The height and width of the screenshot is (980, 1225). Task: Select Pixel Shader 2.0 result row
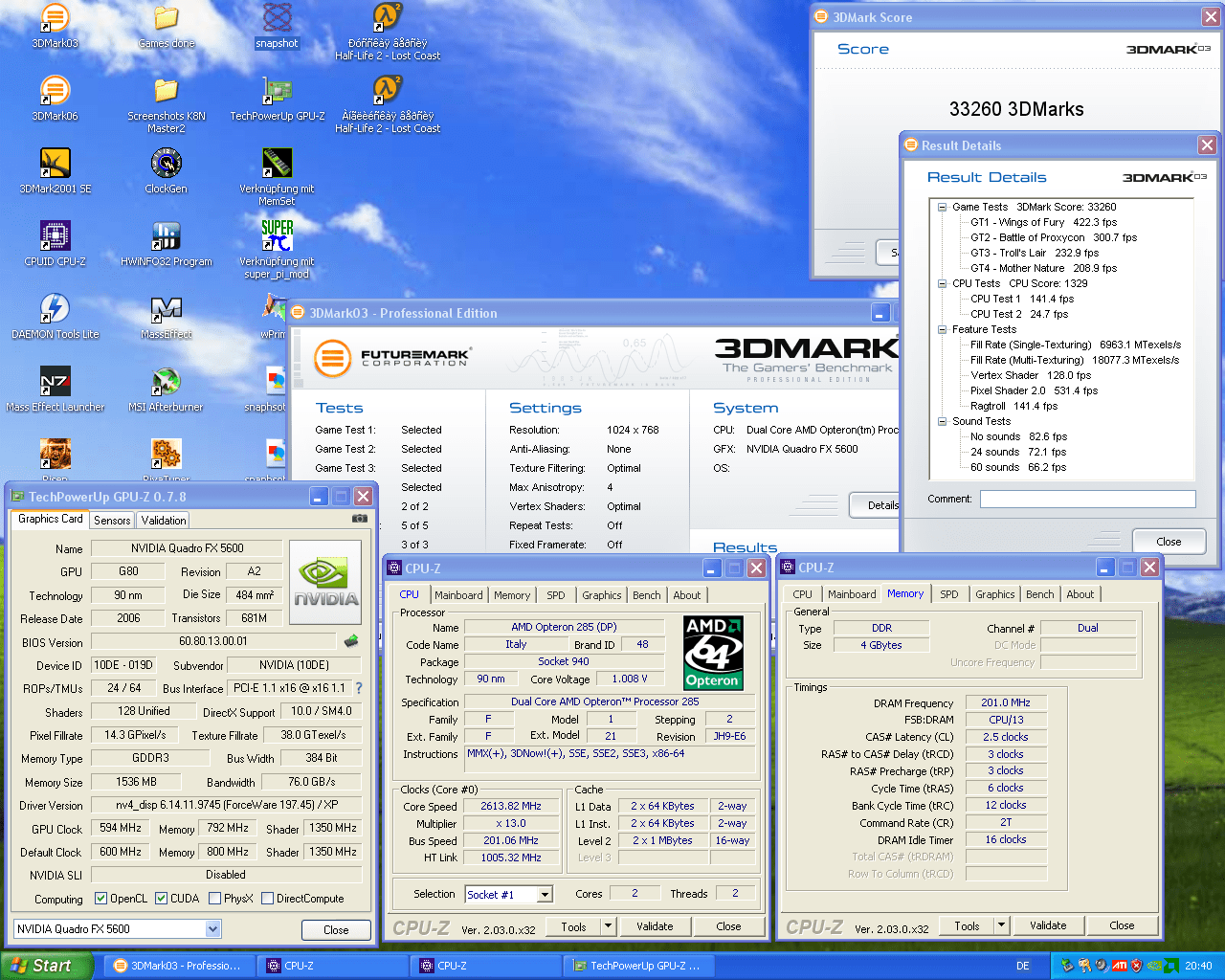1034,390
